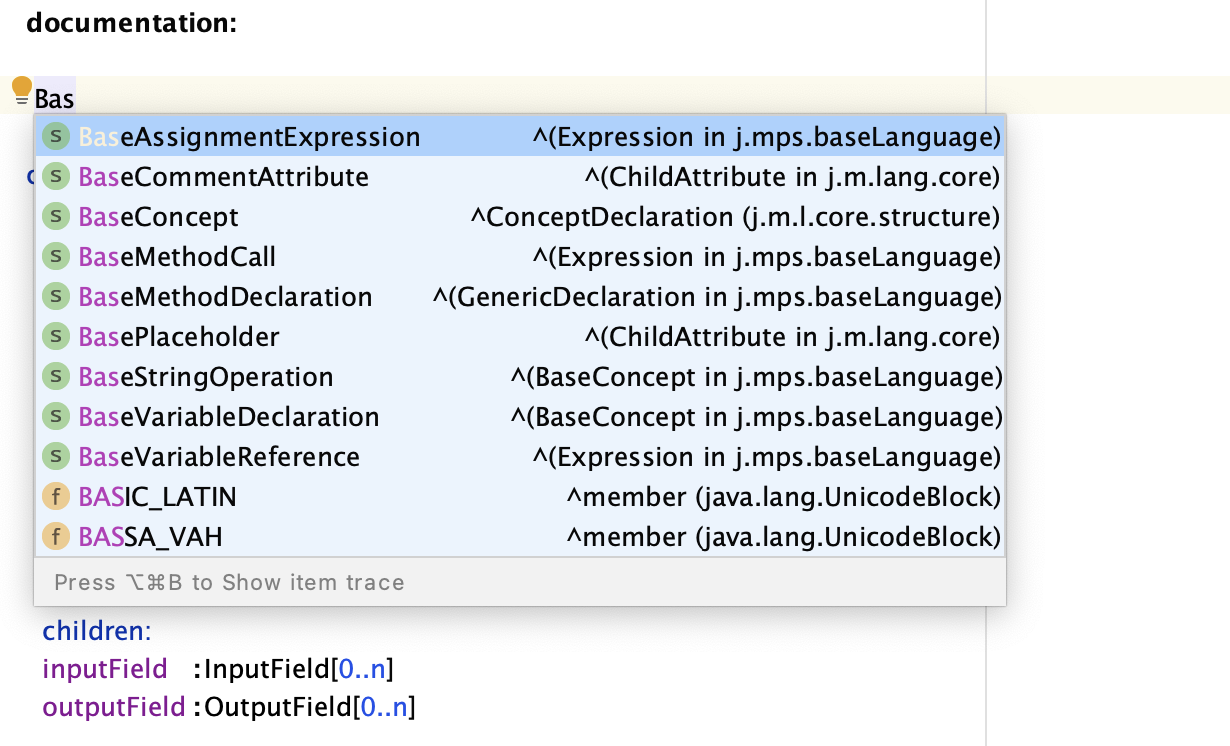Click the lightbulb intention icon
The width and height of the screenshot is (1230, 746).
(20, 90)
